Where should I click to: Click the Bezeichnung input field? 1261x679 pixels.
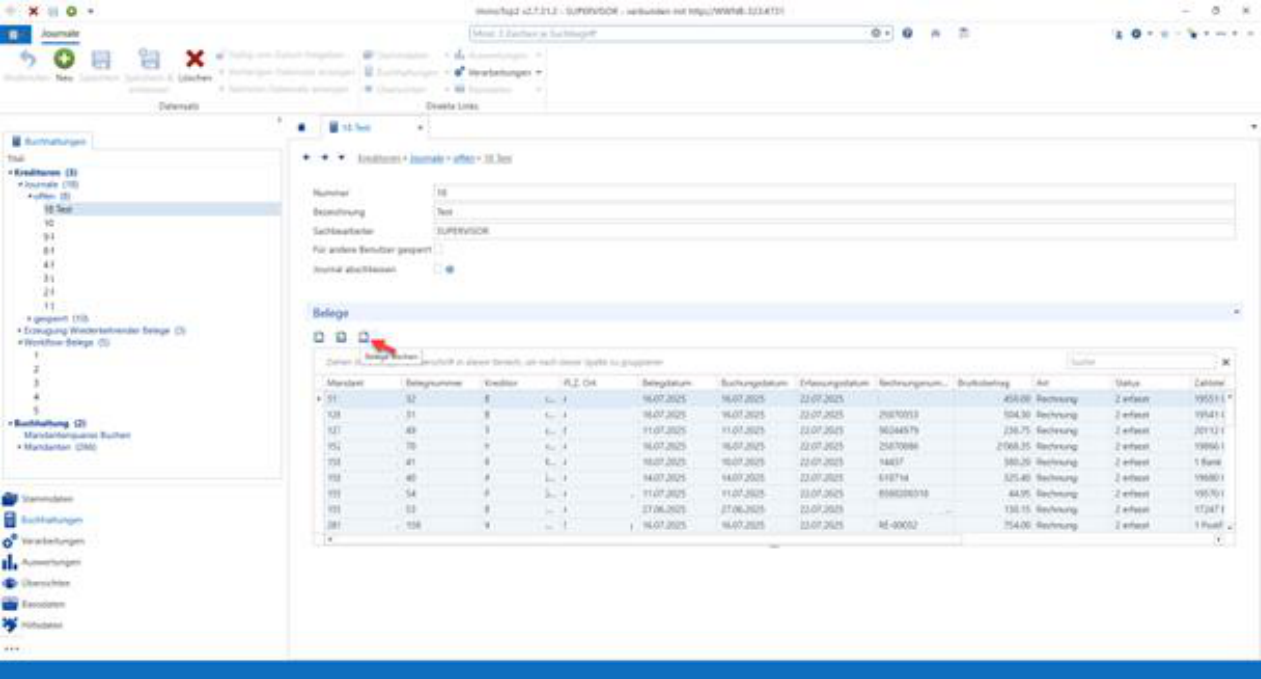point(834,212)
